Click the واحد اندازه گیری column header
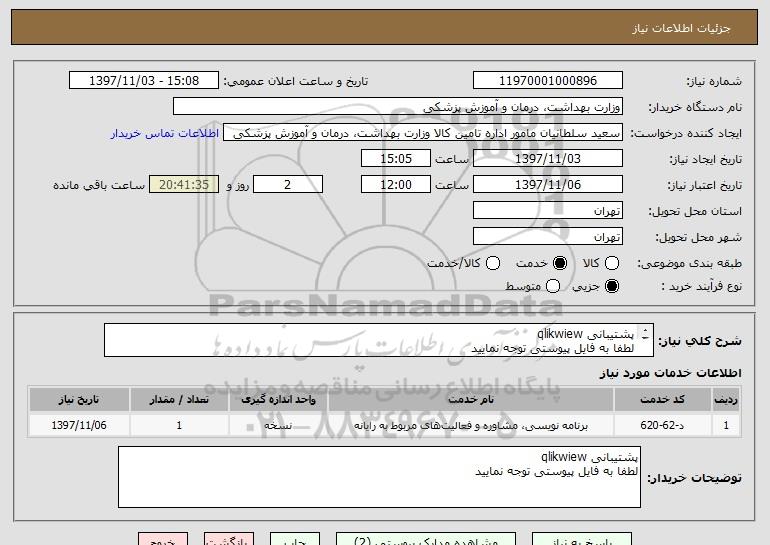Image resolution: width=770 pixels, height=545 pixels. point(278,400)
